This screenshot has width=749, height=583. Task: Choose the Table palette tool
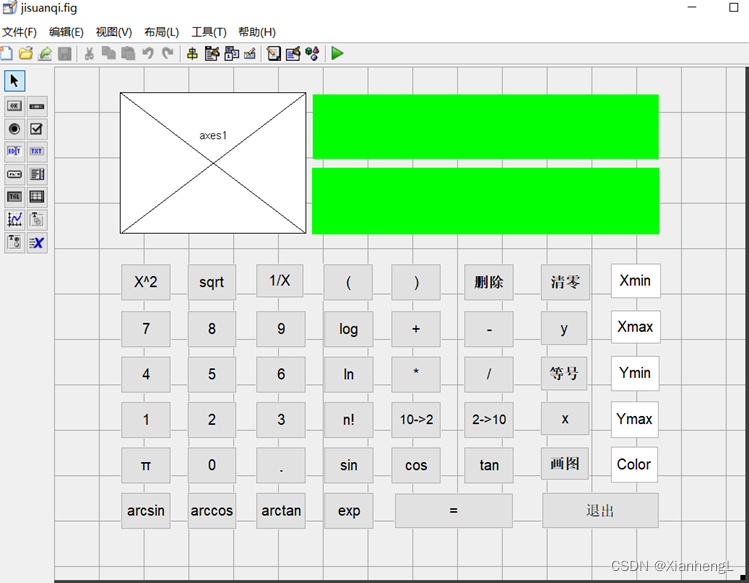pos(37,196)
